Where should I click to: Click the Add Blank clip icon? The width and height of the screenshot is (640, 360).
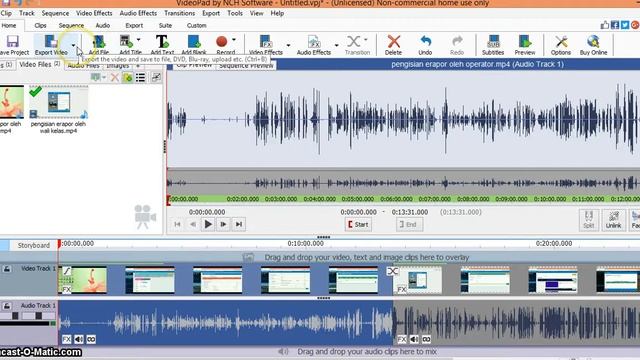click(x=194, y=42)
